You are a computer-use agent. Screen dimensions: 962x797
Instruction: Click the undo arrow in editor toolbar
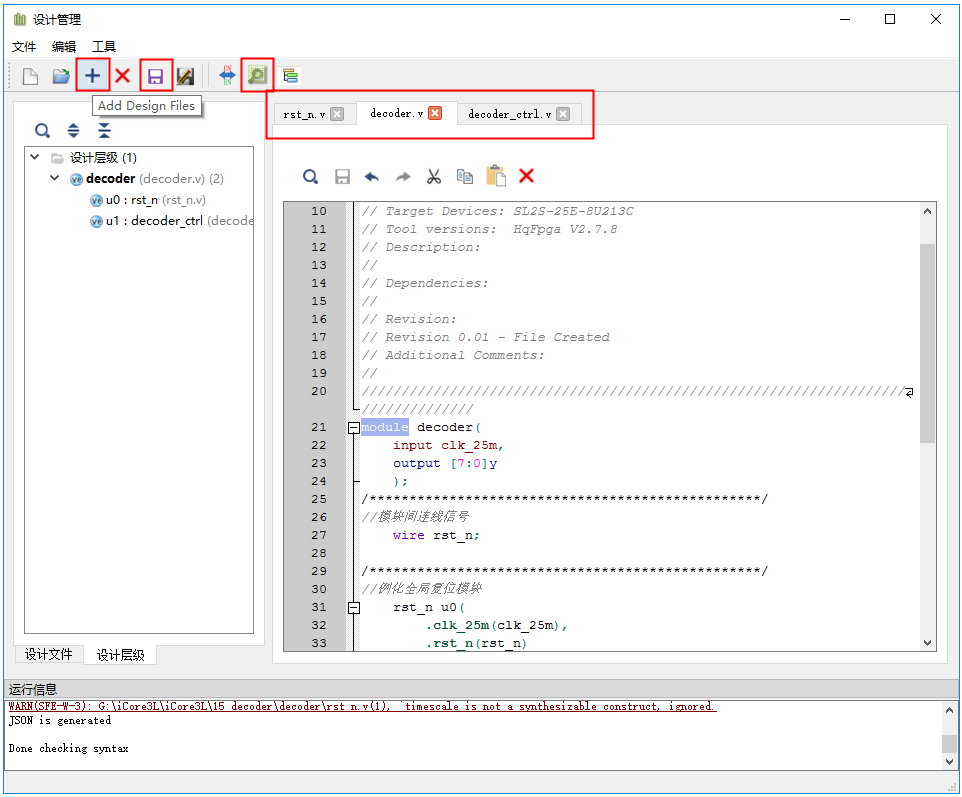pyautogui.click(x=371, y=177)
